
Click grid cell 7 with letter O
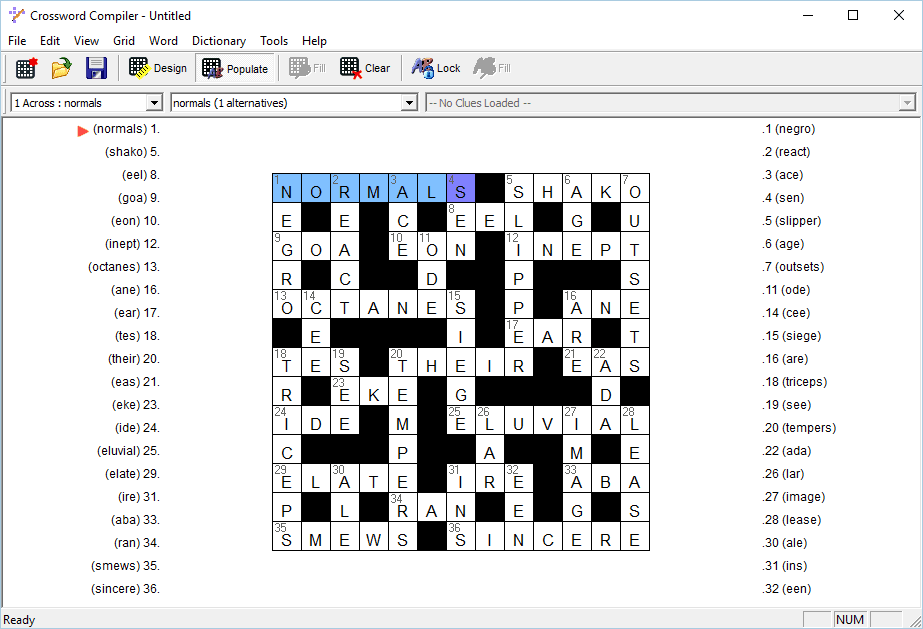pos(635,188)
